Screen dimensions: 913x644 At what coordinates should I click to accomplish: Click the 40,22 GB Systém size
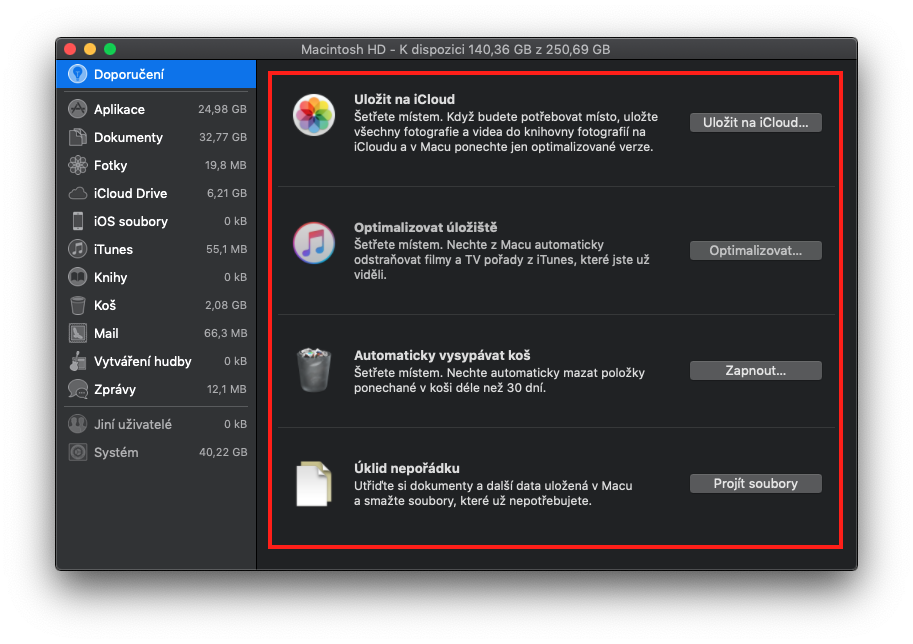tap(223, 452)
